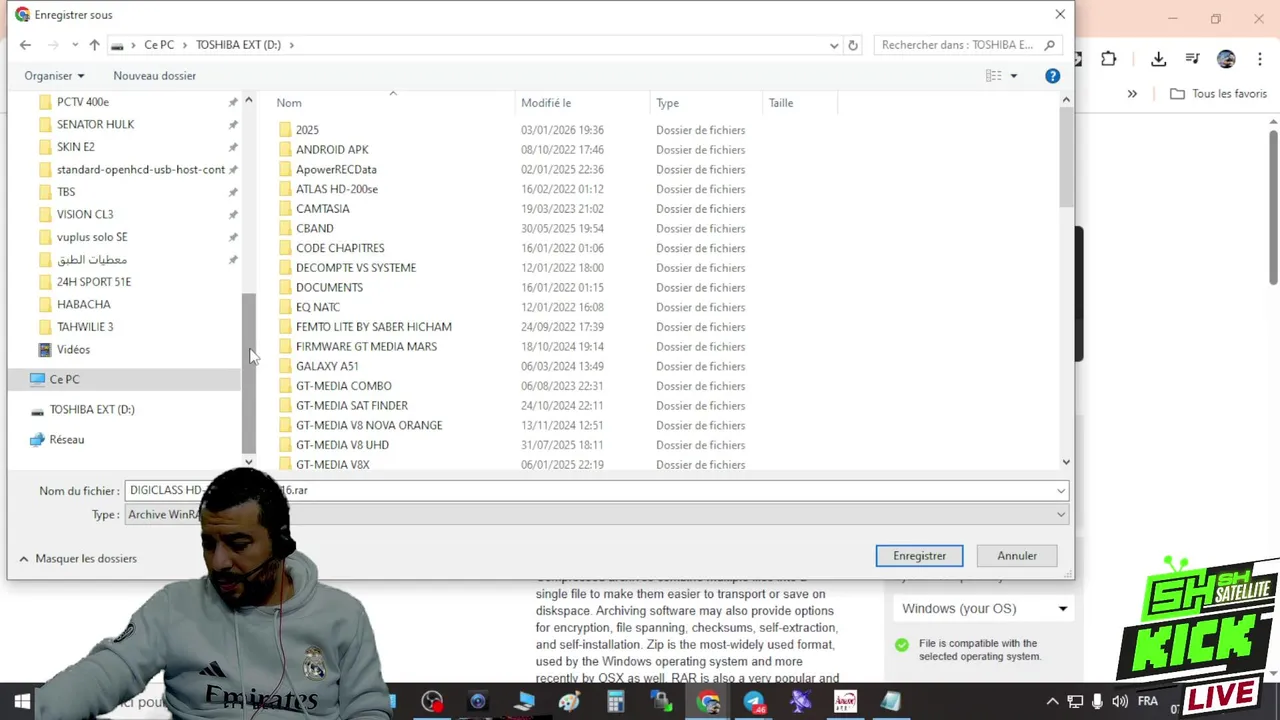1280x720 pixels.
Task: Select the CAMTASIA folder
Action: point(322,209)
